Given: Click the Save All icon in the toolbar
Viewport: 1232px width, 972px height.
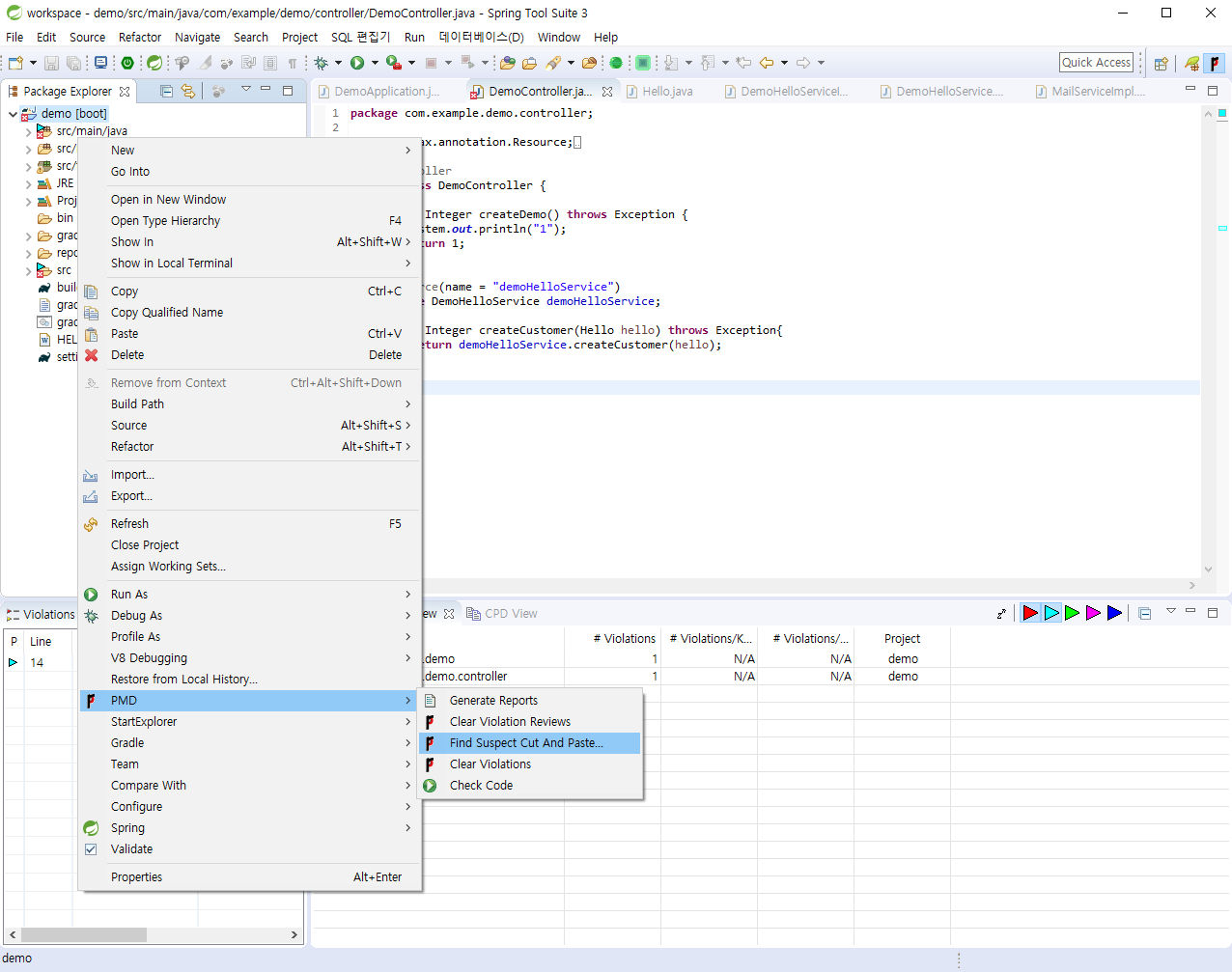Looking at the screenshot, I should click(x=72, y=63).
